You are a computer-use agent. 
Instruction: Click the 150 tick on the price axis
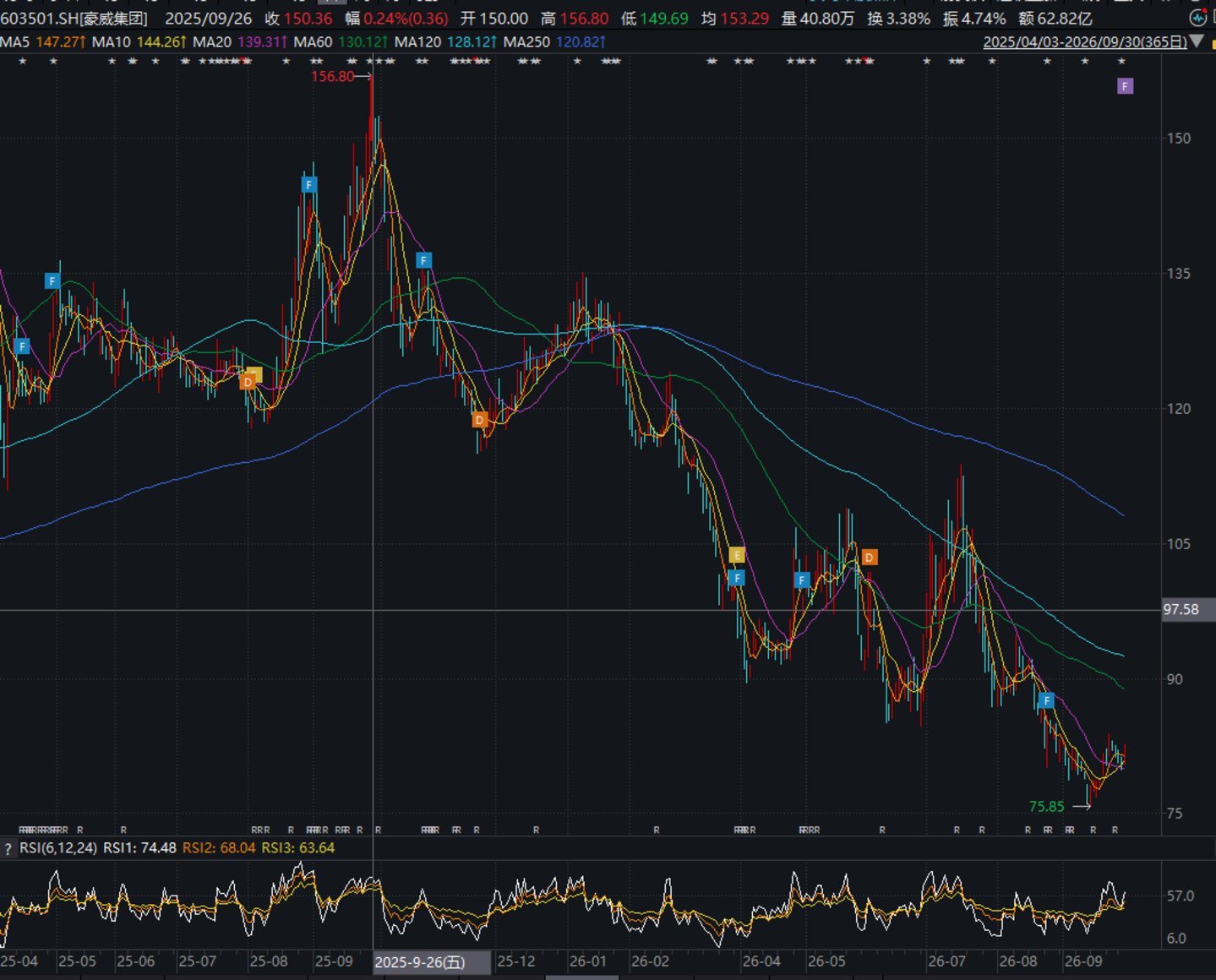[1179, 138]
